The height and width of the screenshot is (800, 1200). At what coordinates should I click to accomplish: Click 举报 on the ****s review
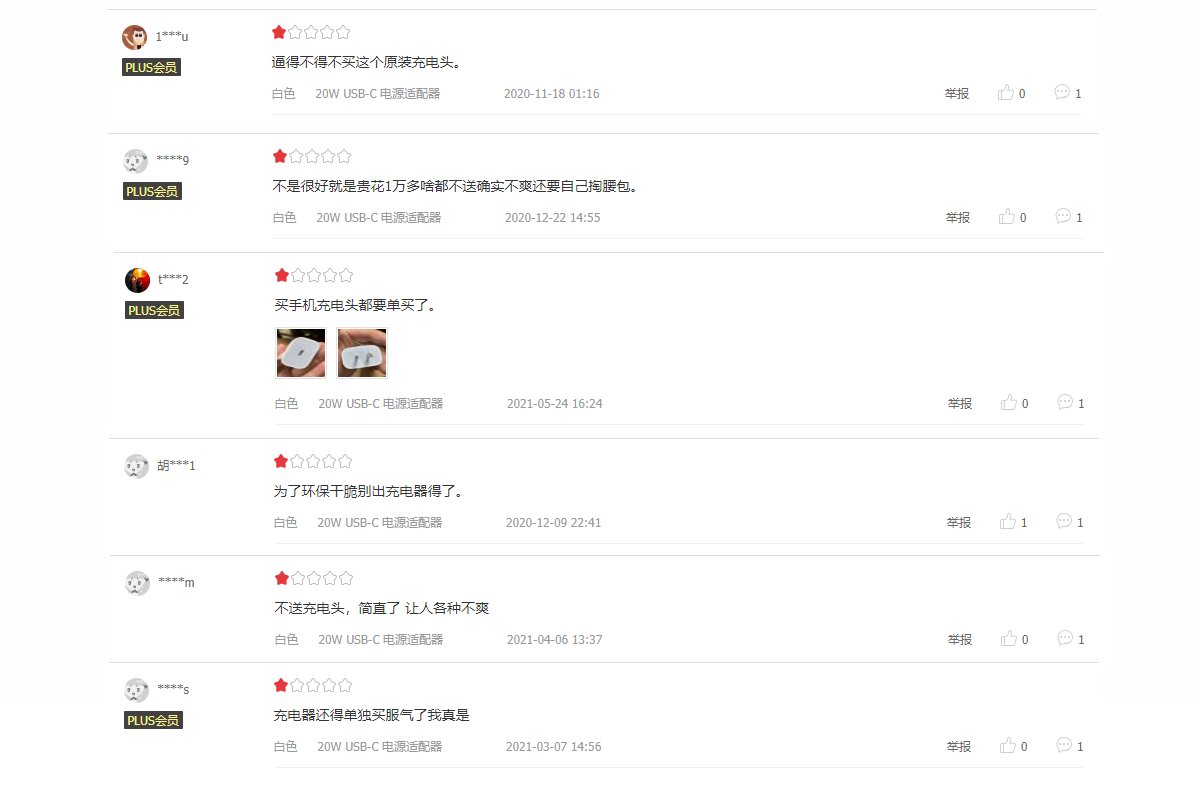tap(959, 746)
